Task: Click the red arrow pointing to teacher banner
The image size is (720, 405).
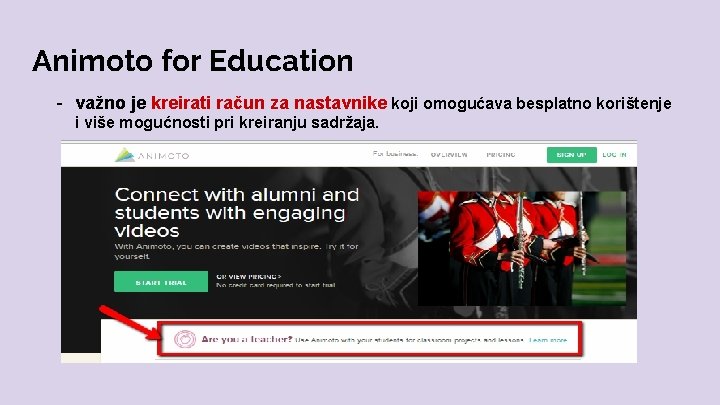Action: tap(129, 323)
